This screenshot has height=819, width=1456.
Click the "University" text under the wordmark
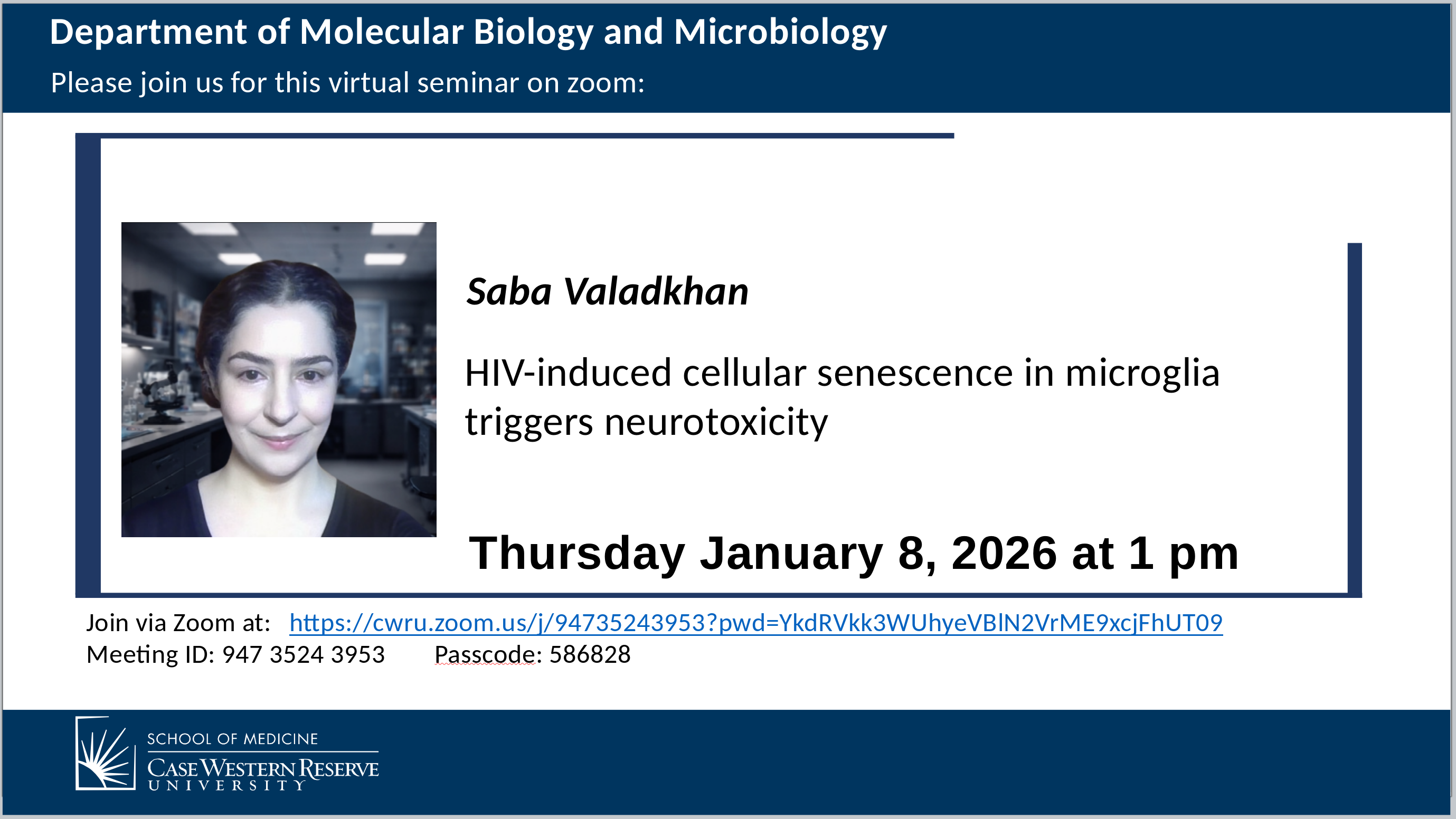click(x=226, y=786)
